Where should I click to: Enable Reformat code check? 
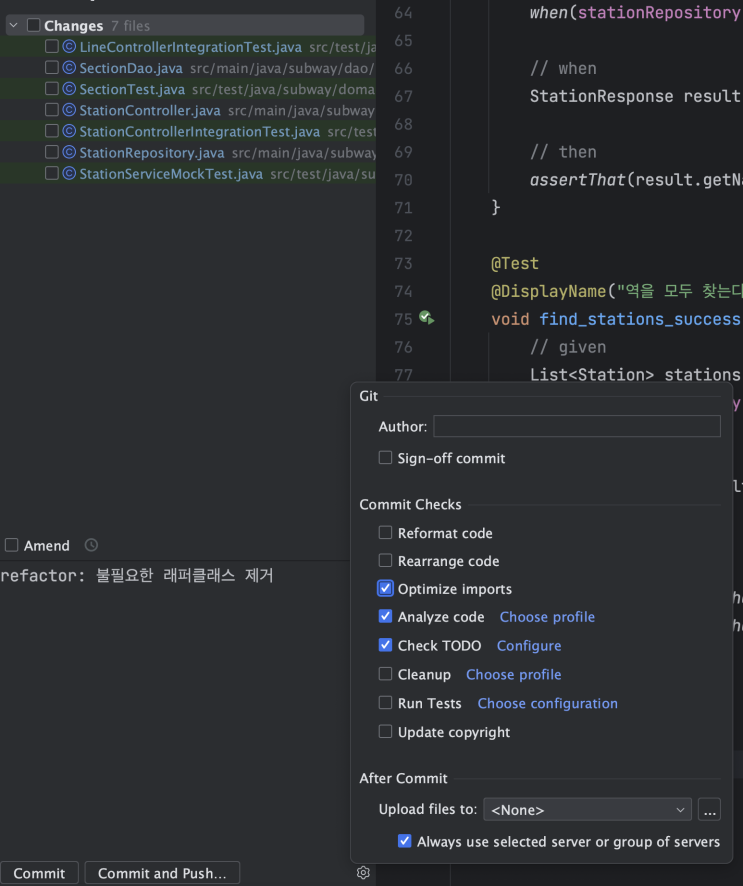point(385,533)
